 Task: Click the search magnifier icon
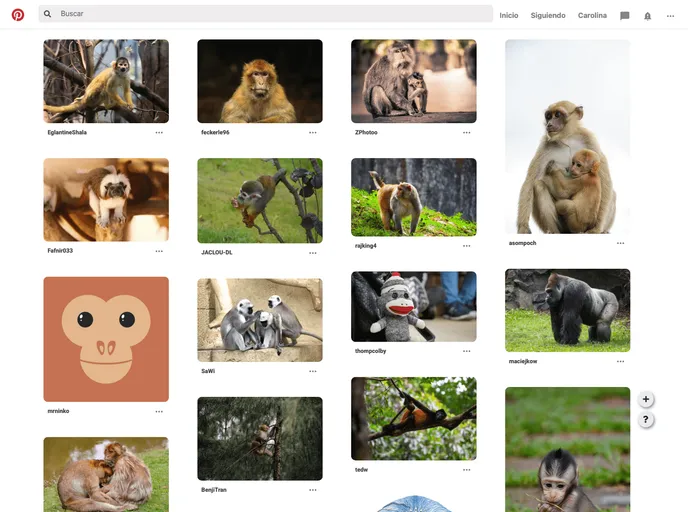47,14
